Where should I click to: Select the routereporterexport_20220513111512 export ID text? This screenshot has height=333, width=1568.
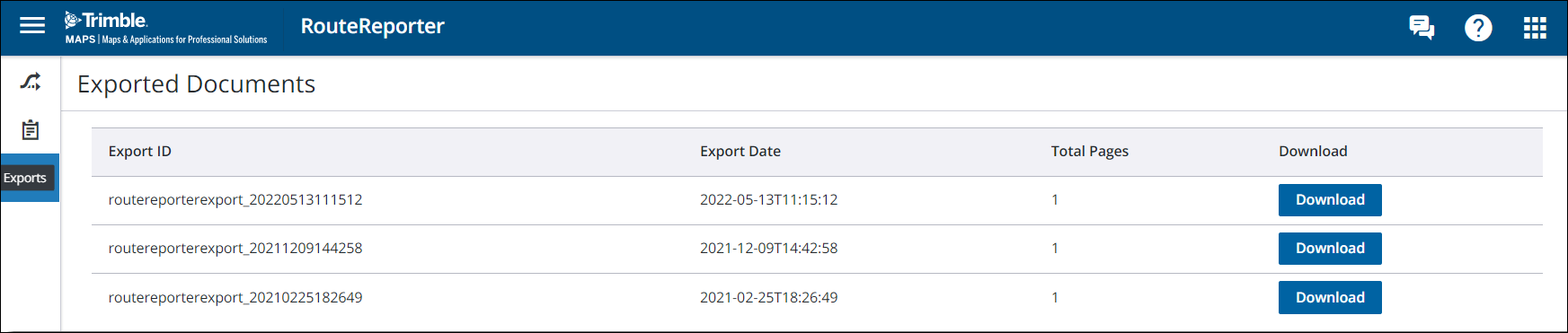point(235,199)
